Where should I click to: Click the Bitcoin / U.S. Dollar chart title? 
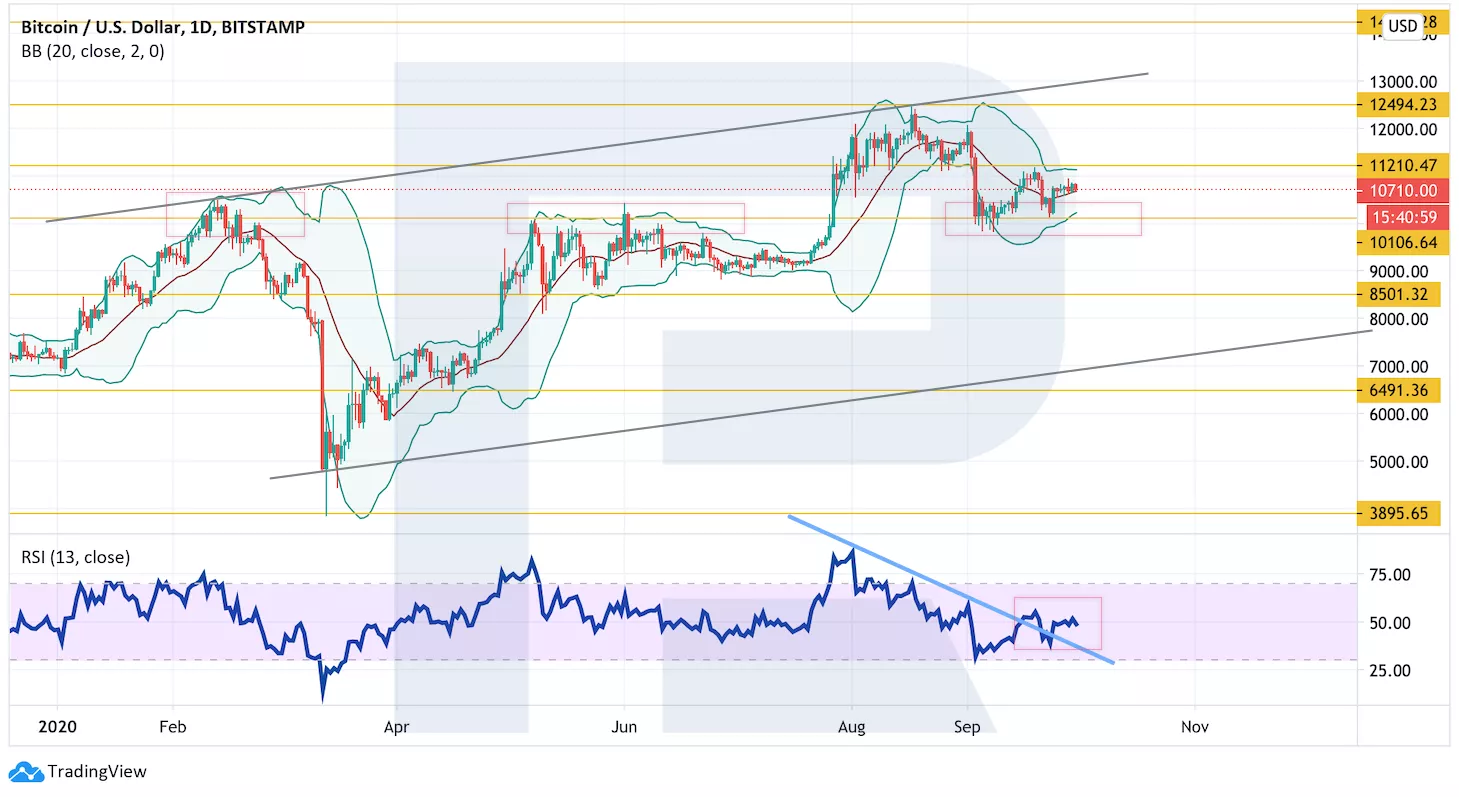pos(163,27)
